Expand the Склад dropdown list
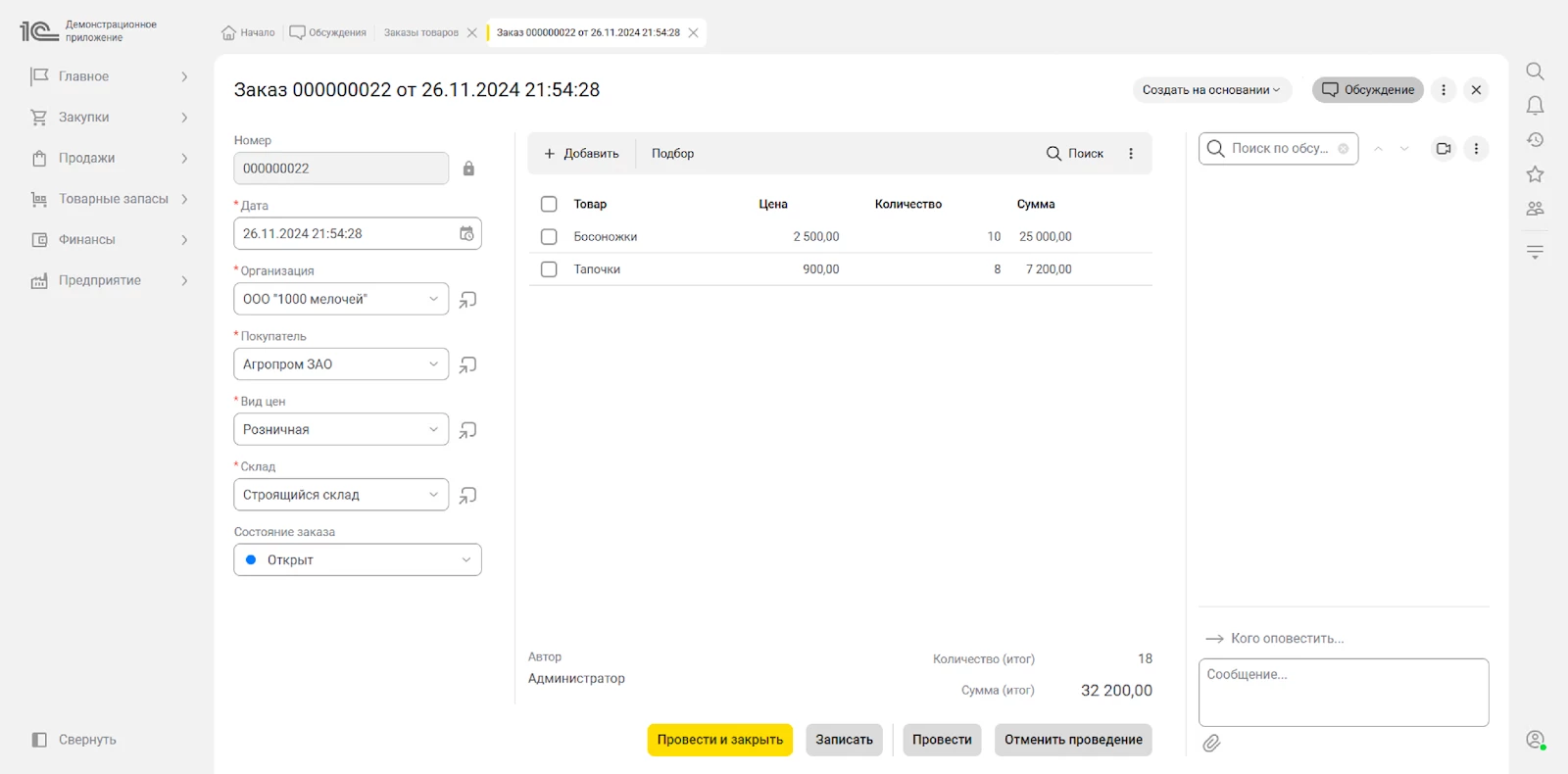Image resolution: width=1568 pixels, height=774 pixels. point(433,495)
